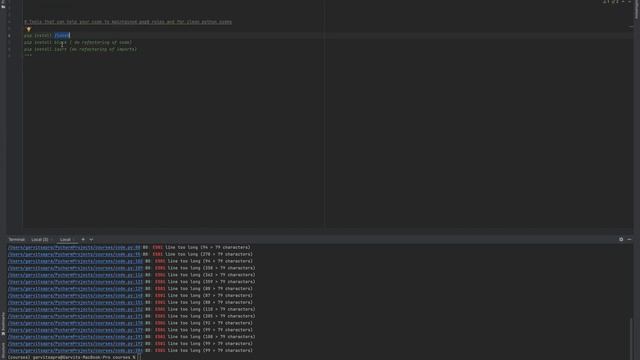The image size is (640, 360).
Task: Open the Bookmarks tool window
Action: [3, 324]
